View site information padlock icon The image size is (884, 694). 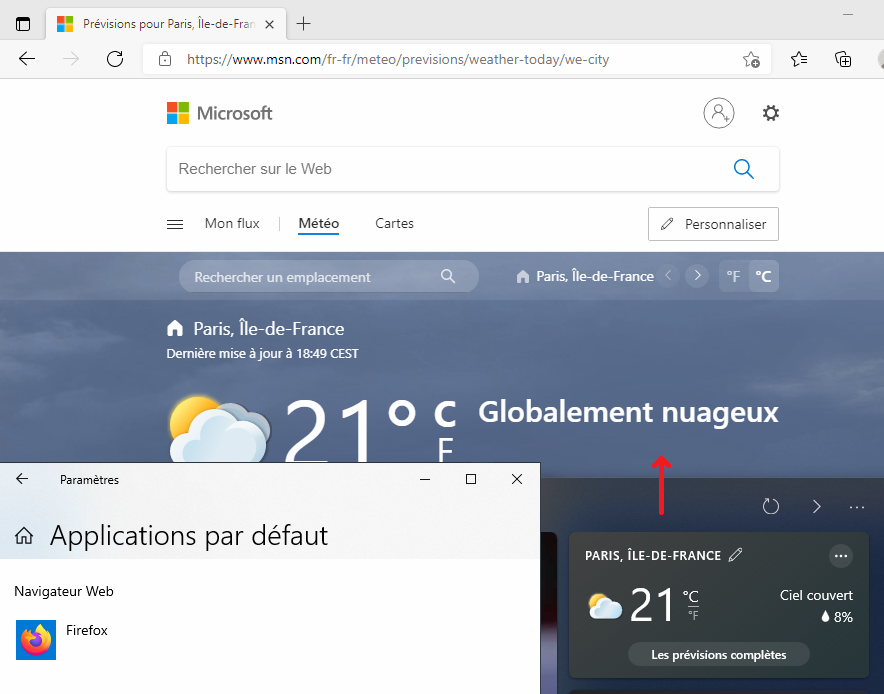click(165, 59)
